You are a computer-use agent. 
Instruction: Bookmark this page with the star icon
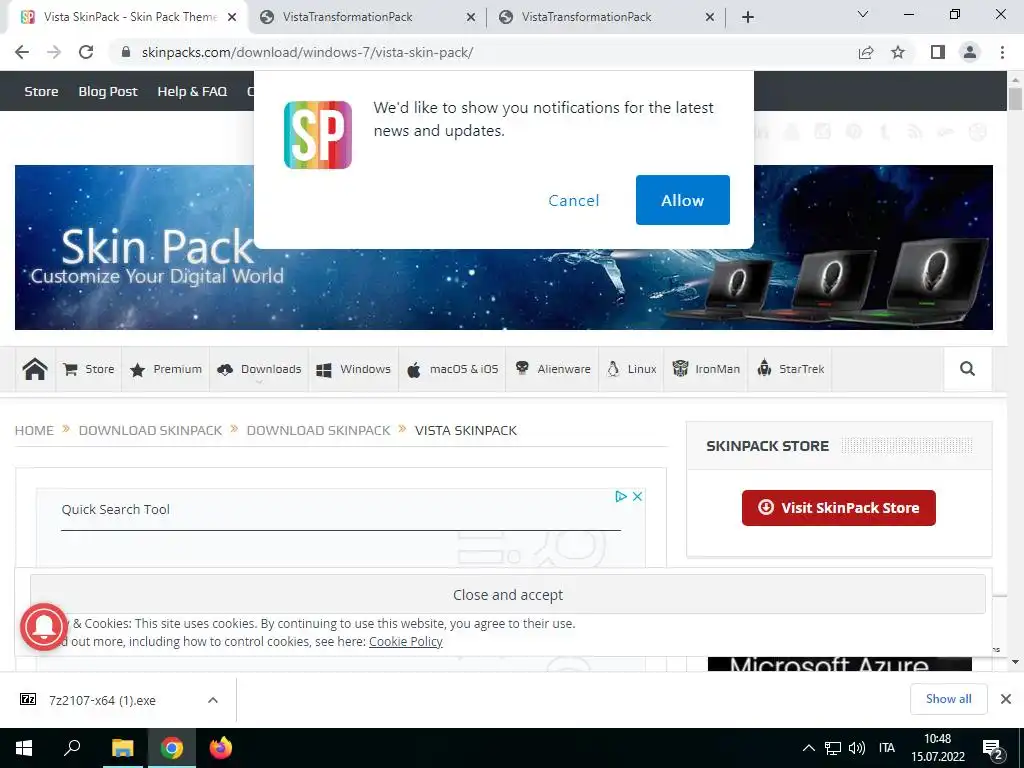(898, 52)
